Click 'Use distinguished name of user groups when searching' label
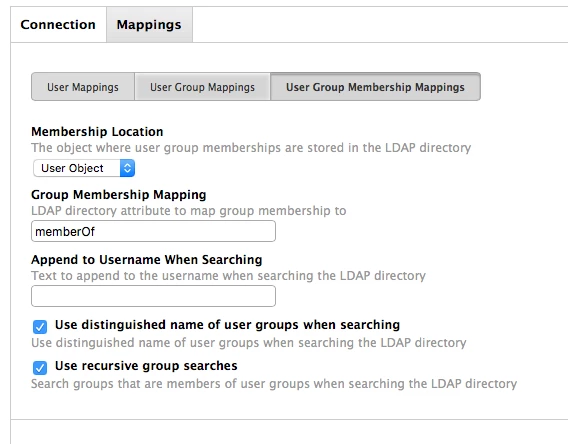This screenshot has height=444, width=568. (227, 325)
